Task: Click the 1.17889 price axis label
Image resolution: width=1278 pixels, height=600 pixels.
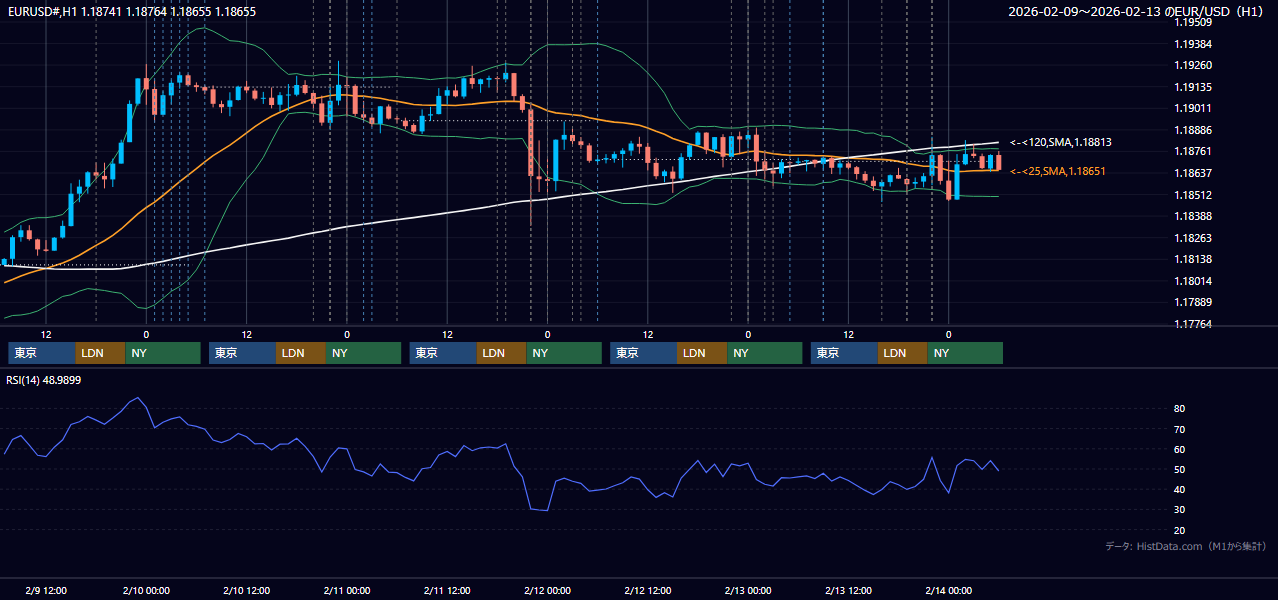Action: coord(1192,302)
